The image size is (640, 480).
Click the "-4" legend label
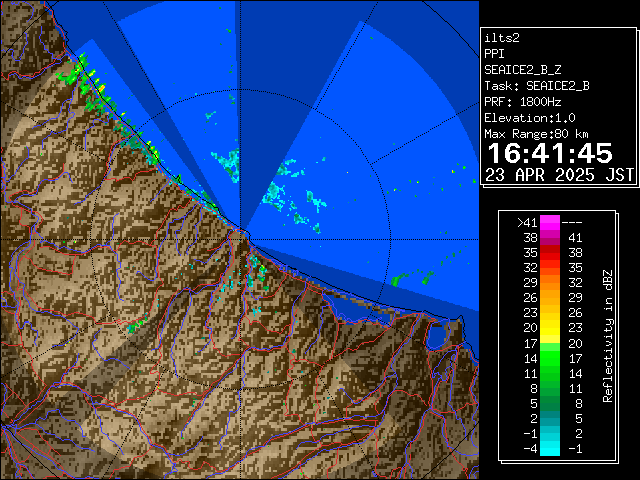[530, 449]
